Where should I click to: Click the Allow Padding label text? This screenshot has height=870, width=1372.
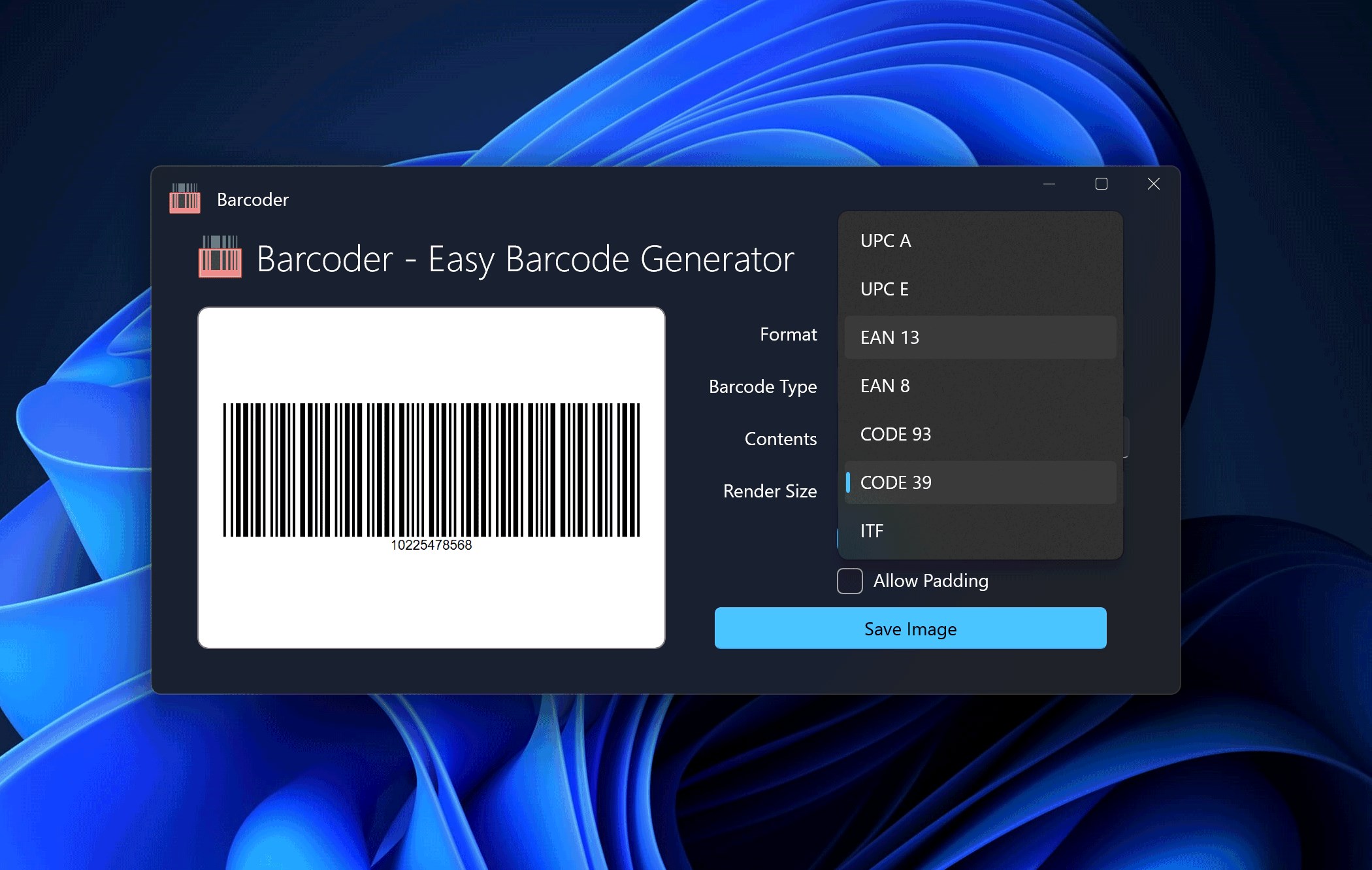930,581
